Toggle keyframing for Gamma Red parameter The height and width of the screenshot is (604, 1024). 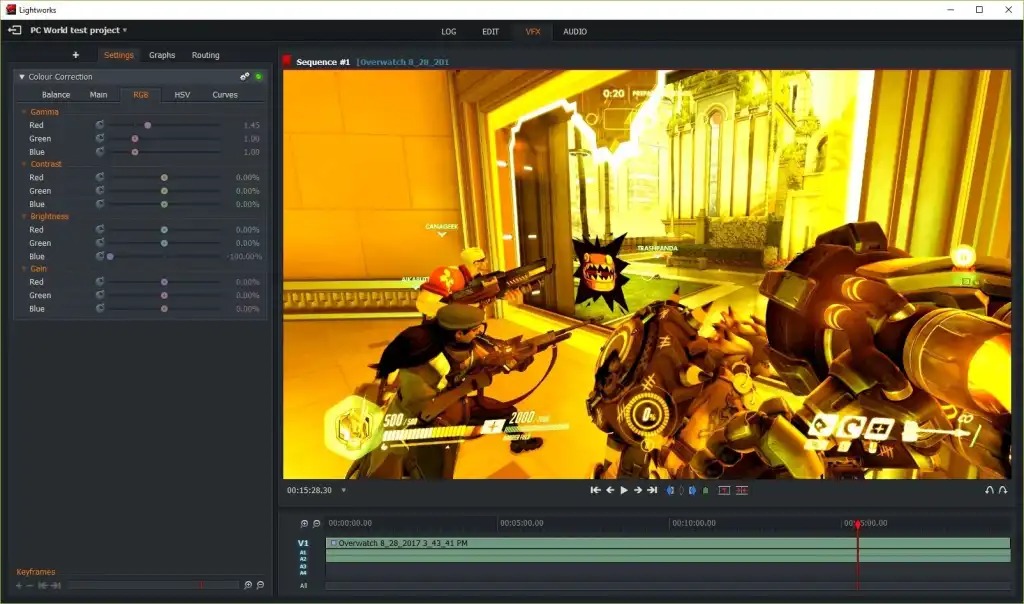[99, 125]
